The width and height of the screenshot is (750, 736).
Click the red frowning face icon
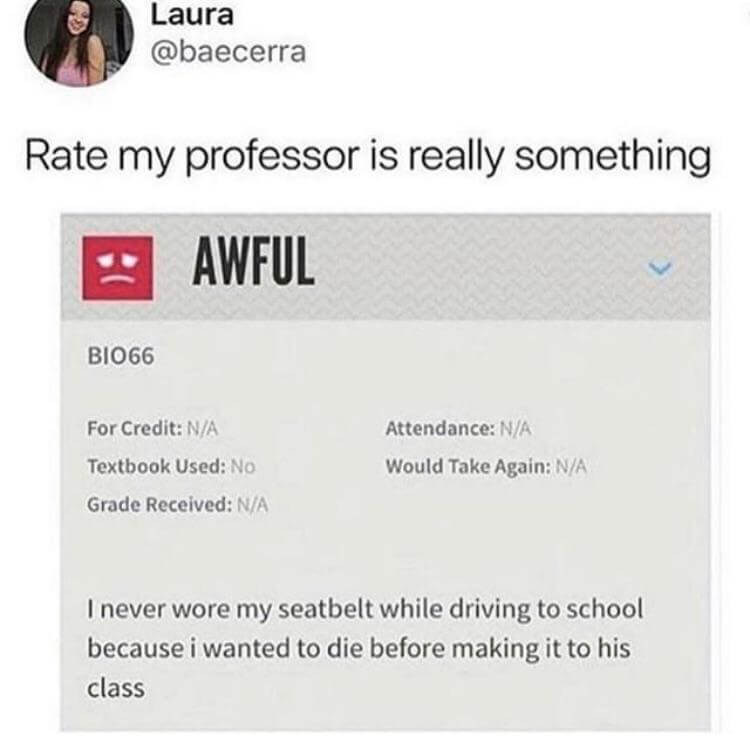point(118,268)
